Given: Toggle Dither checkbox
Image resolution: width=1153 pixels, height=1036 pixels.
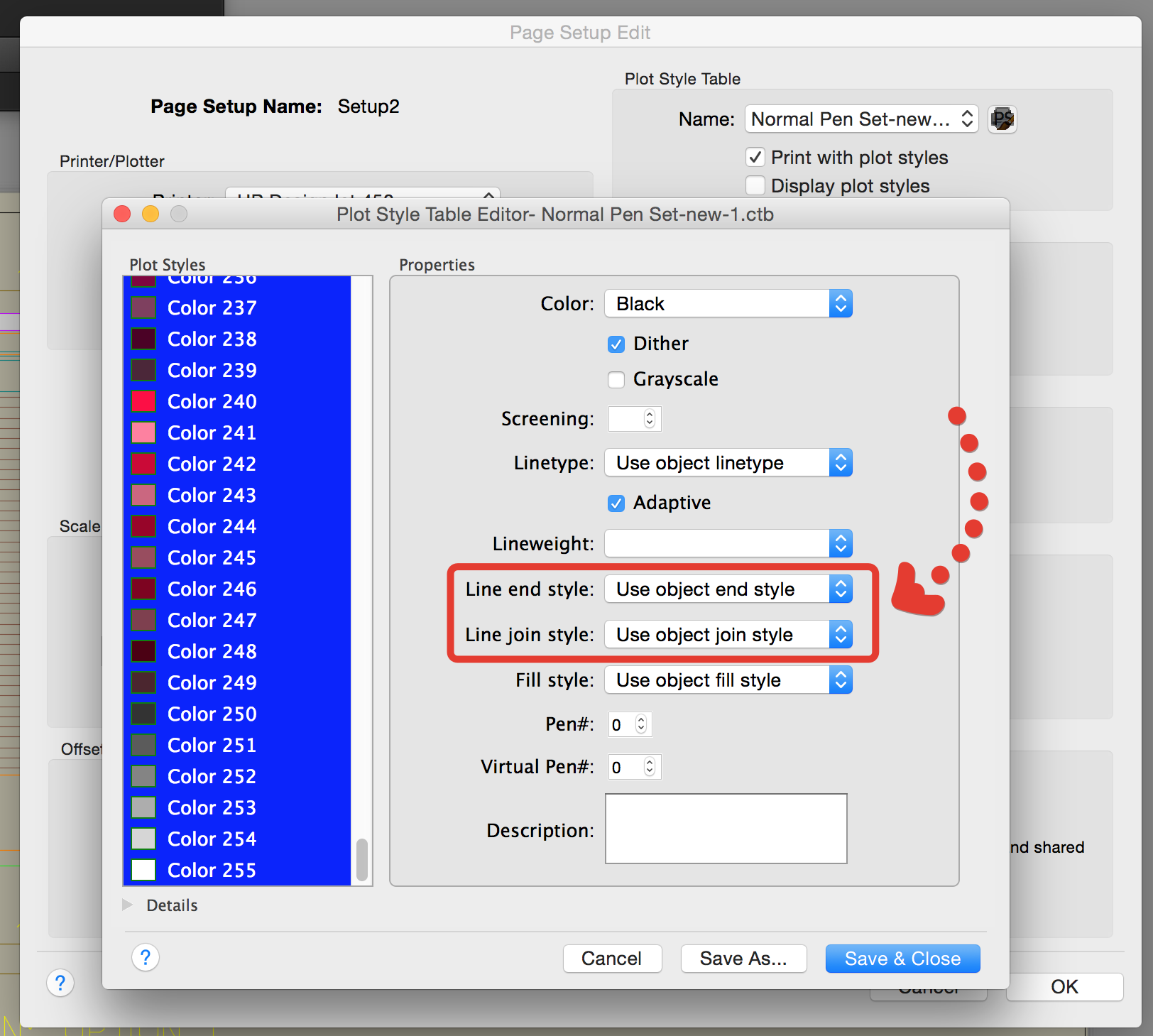Looking at the screenshot, I should (x=616, y=344).
